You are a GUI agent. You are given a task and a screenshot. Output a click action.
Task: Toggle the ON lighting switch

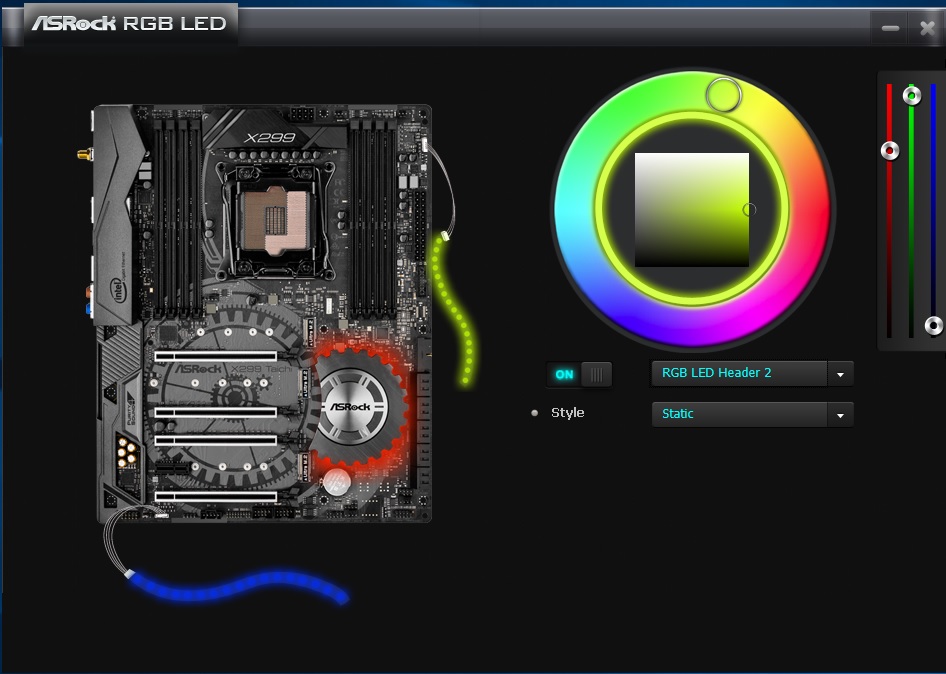tap(579, 375)
